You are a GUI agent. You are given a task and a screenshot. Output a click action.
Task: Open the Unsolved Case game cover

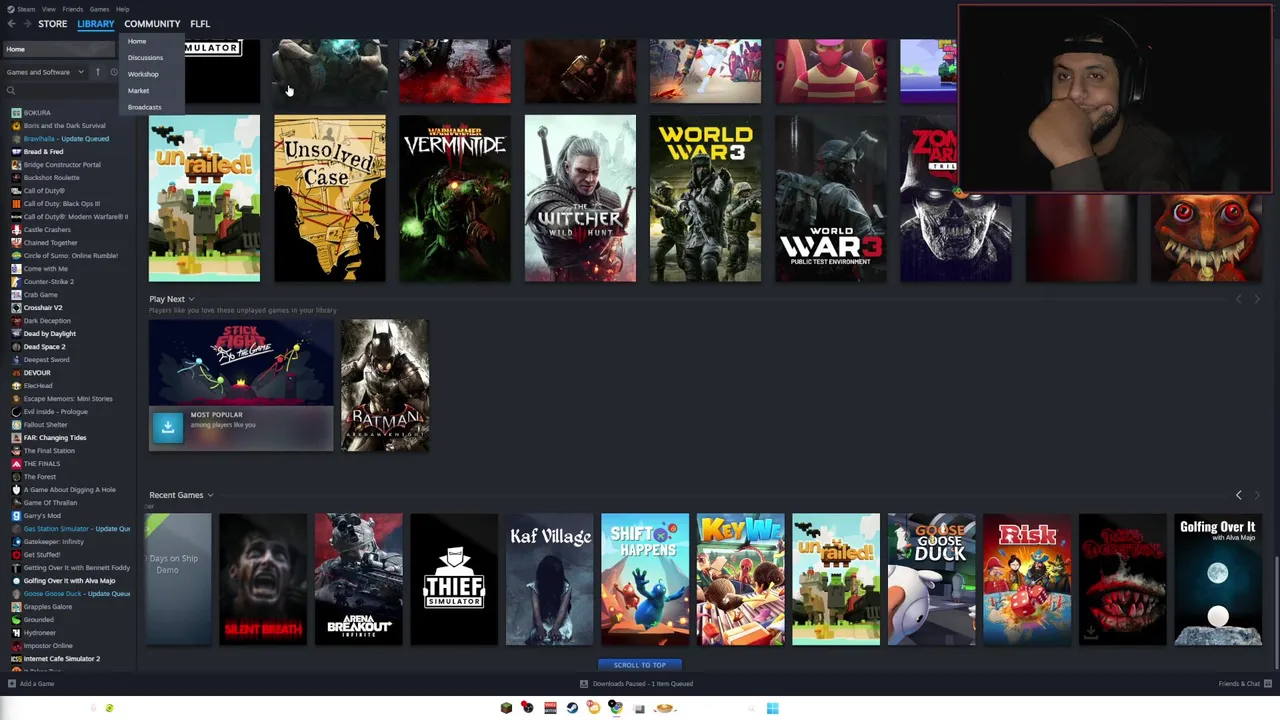point(330,198)
